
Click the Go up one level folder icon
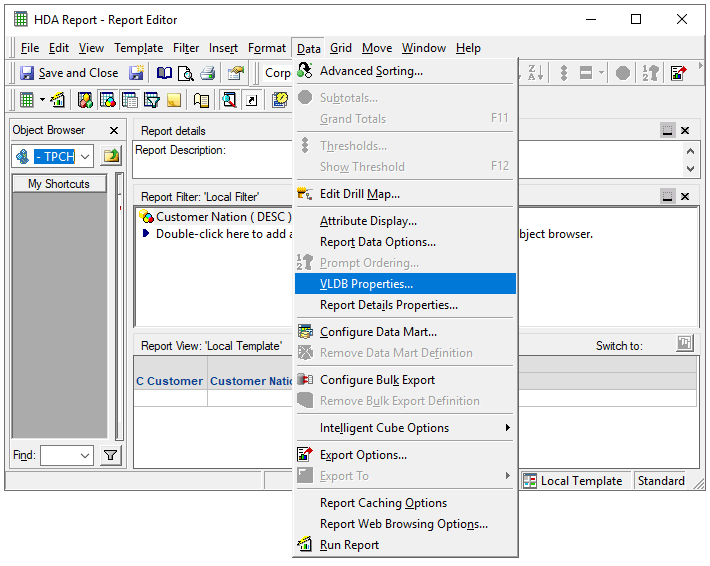[111, 156]
